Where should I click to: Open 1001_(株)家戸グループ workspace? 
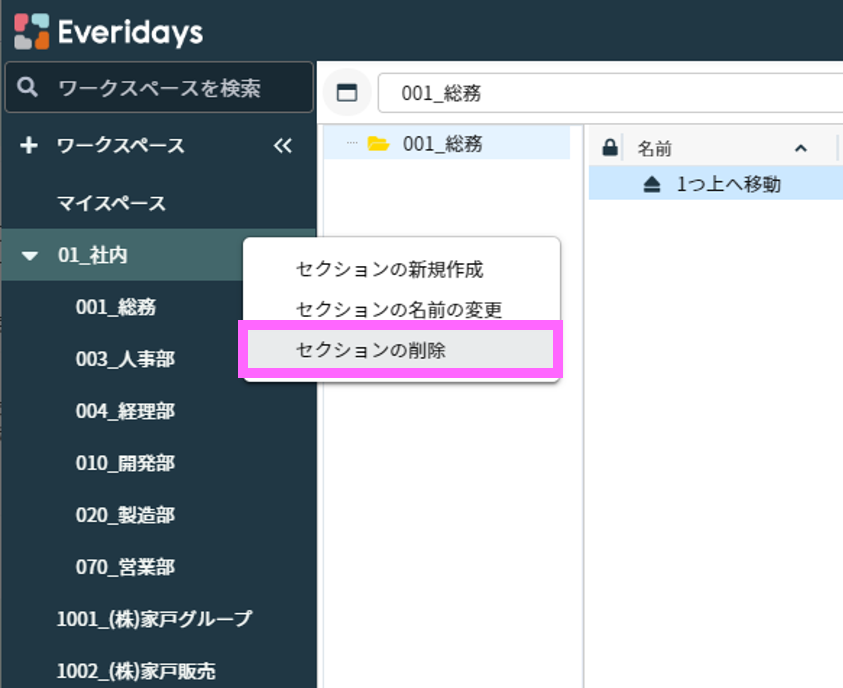[154, 619]
